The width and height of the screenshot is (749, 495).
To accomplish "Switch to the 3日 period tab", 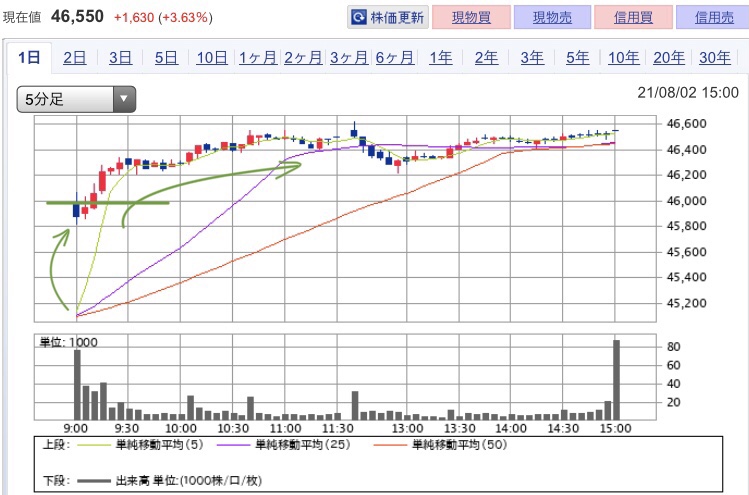I will click(120, 58).
